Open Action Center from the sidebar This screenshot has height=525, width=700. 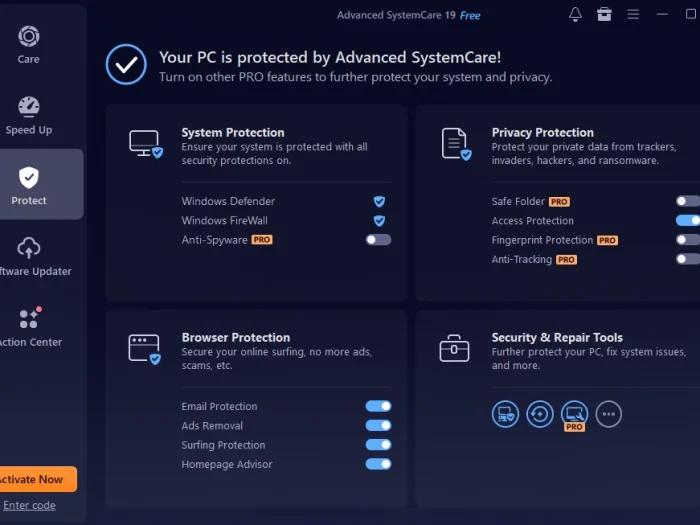click(x=30, y=327)
